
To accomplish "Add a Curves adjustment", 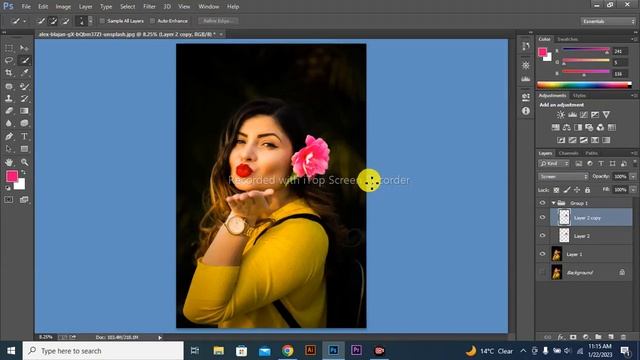I will pos(584,115).
